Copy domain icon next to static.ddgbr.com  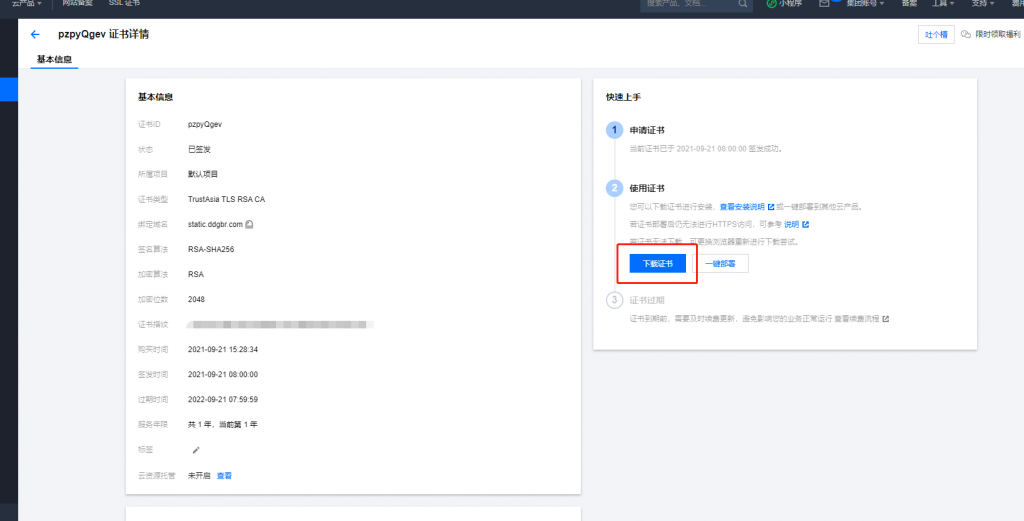[x=249, y=224]
